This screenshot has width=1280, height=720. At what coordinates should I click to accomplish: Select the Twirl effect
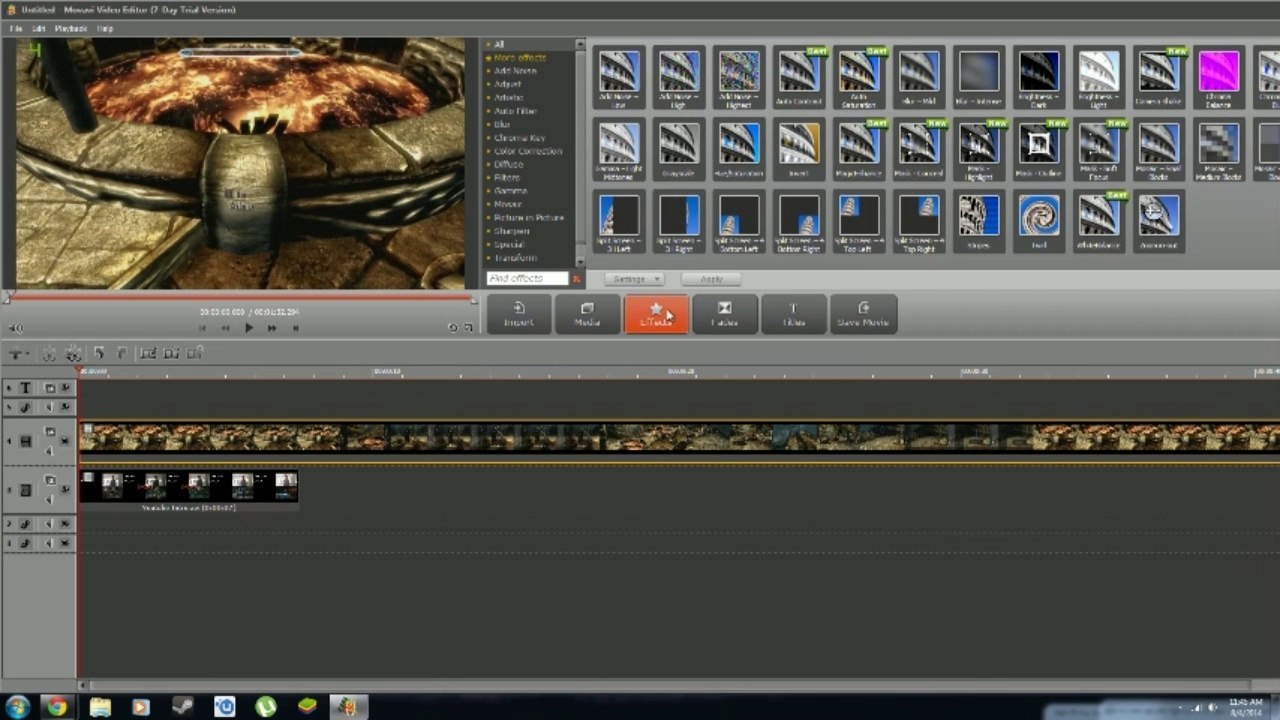pos(1039,221)
